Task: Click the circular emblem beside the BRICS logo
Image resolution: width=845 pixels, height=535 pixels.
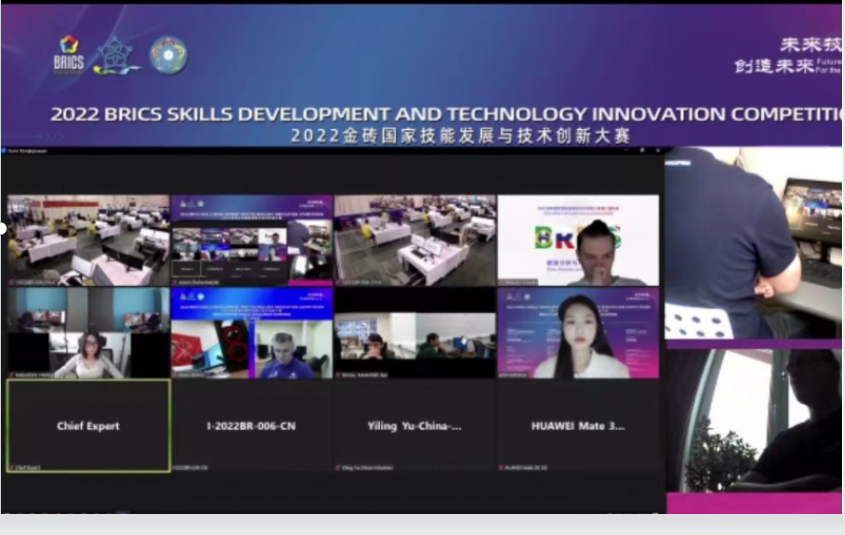Action: pos(168,55)
